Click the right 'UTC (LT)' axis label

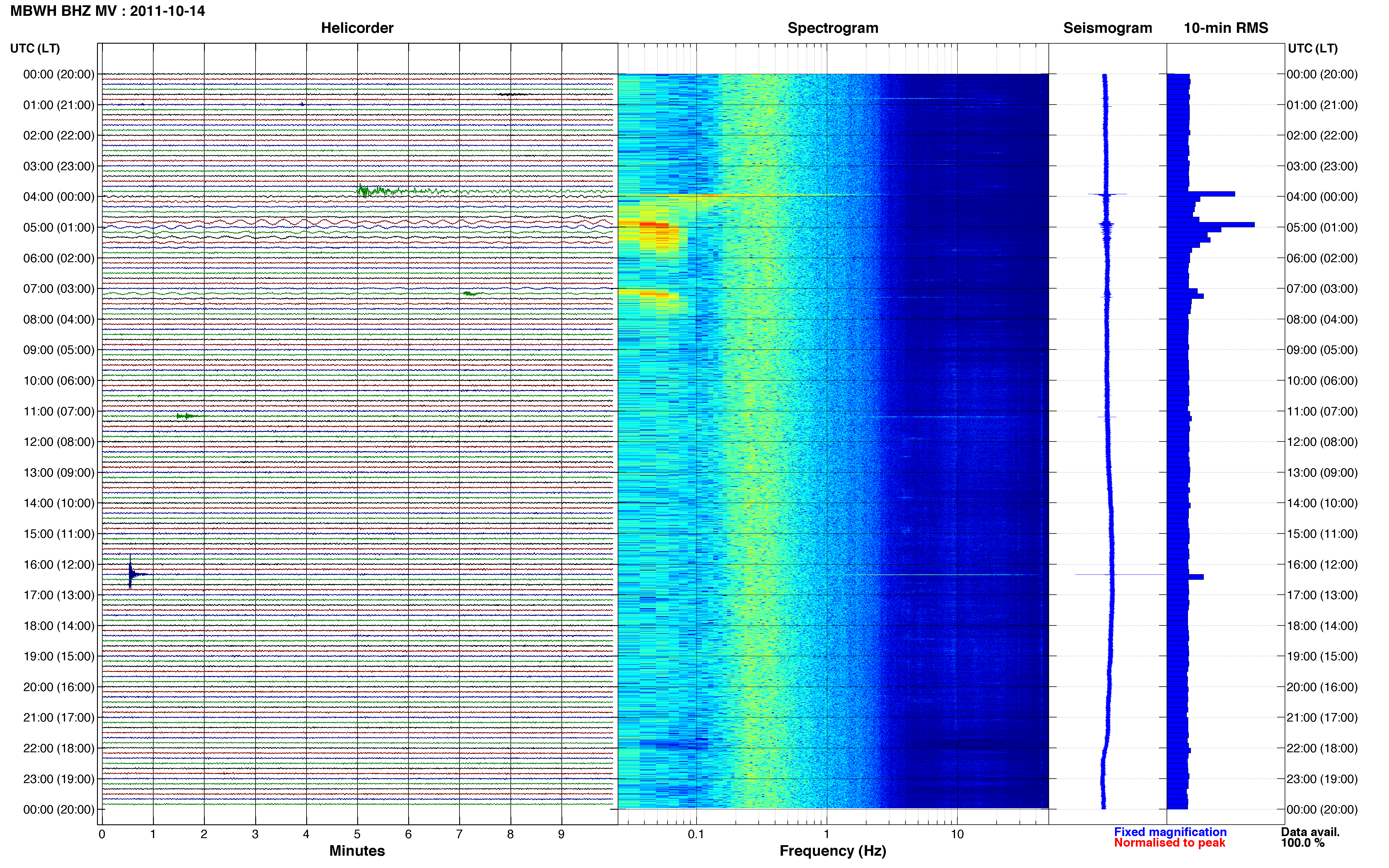pyautogui.click(x=1313, y=48)
